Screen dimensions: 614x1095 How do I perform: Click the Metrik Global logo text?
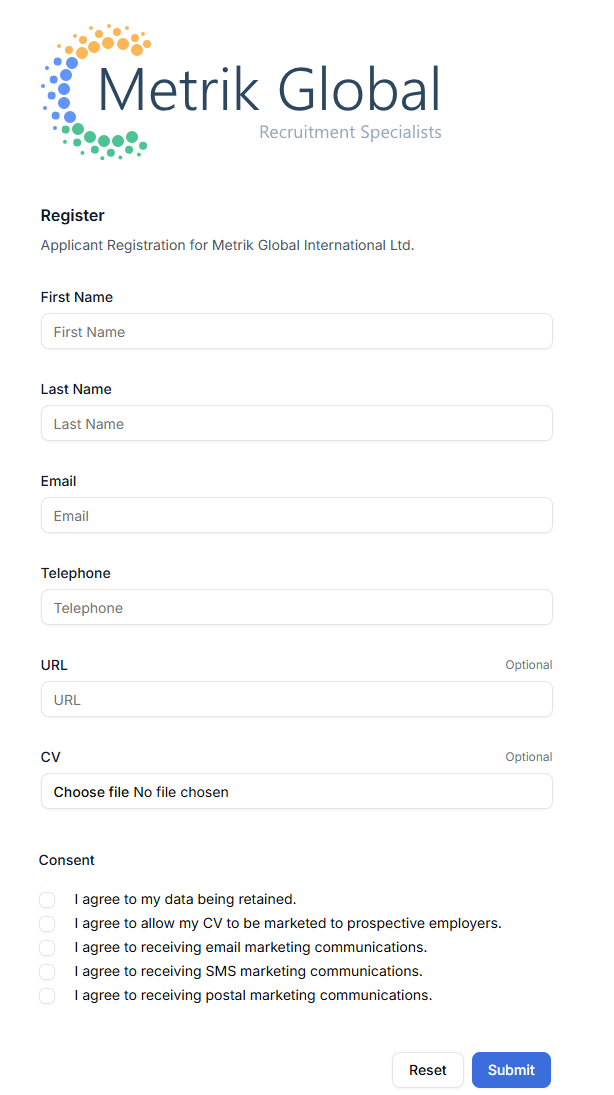coord(269,90)
